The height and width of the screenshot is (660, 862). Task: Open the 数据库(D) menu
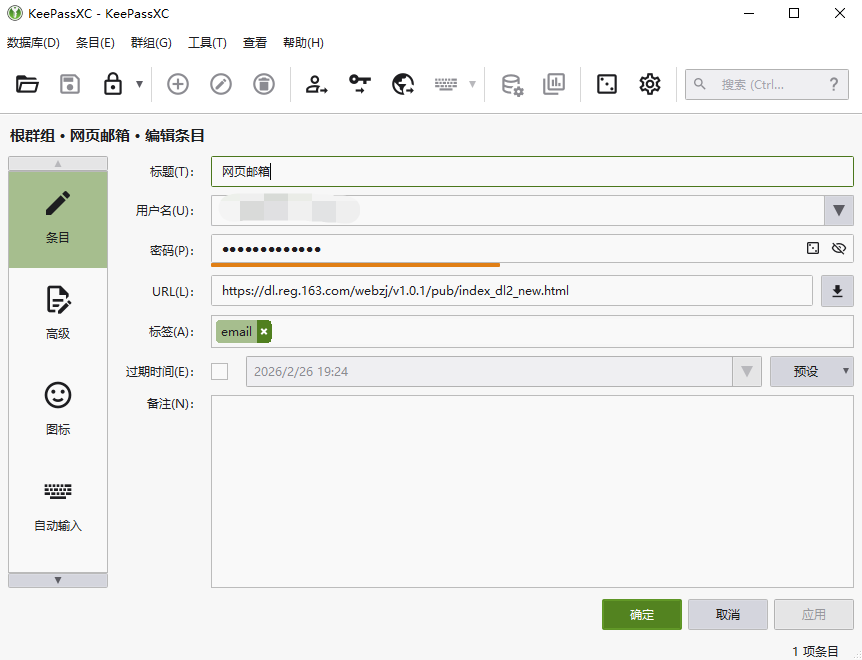[x=34, y=43]
